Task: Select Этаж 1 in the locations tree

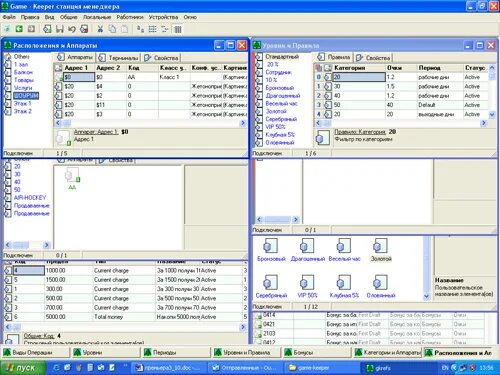Action: click(22, 104)
